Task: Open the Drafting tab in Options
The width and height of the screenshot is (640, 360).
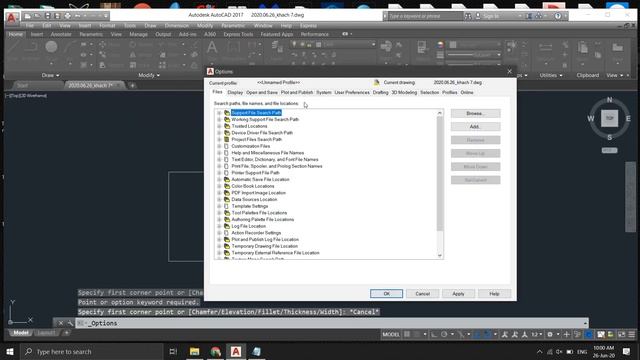Action: click(x=380, y=93)
